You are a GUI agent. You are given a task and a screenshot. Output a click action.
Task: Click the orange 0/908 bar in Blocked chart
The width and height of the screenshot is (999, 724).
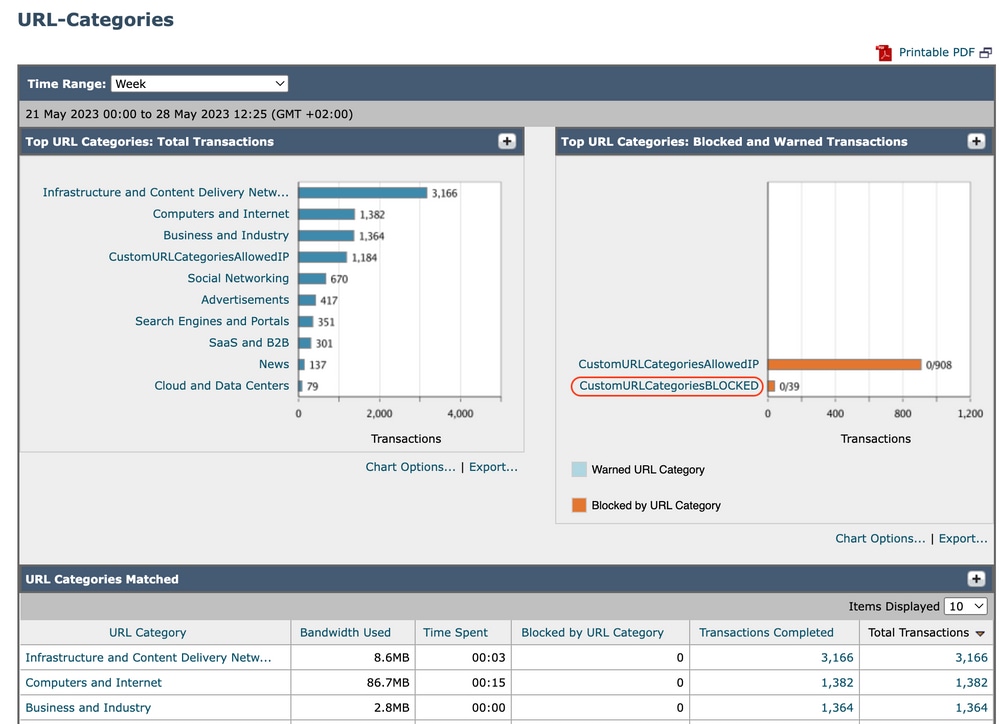(845, 365)
